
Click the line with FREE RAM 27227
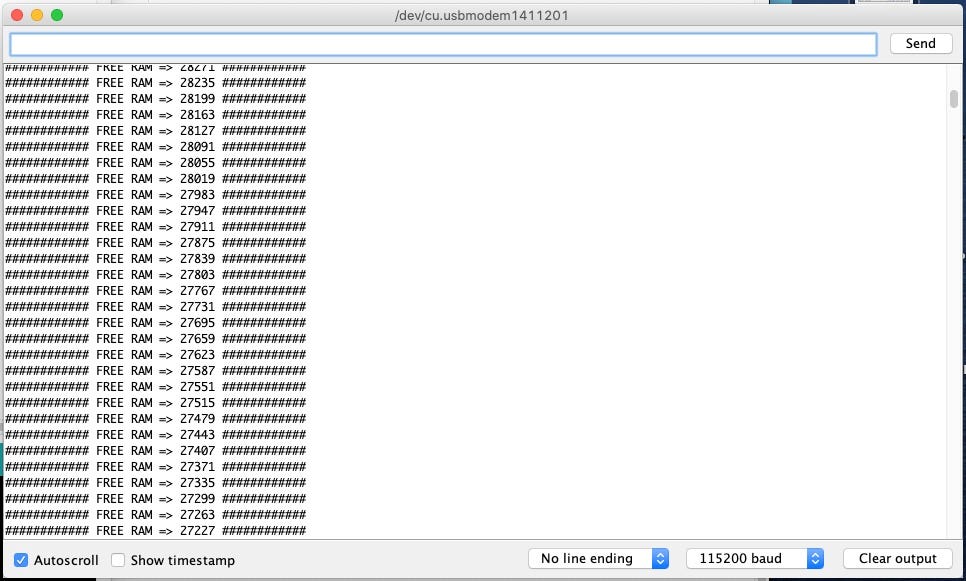pyautogui.click(x=155, y=531)
